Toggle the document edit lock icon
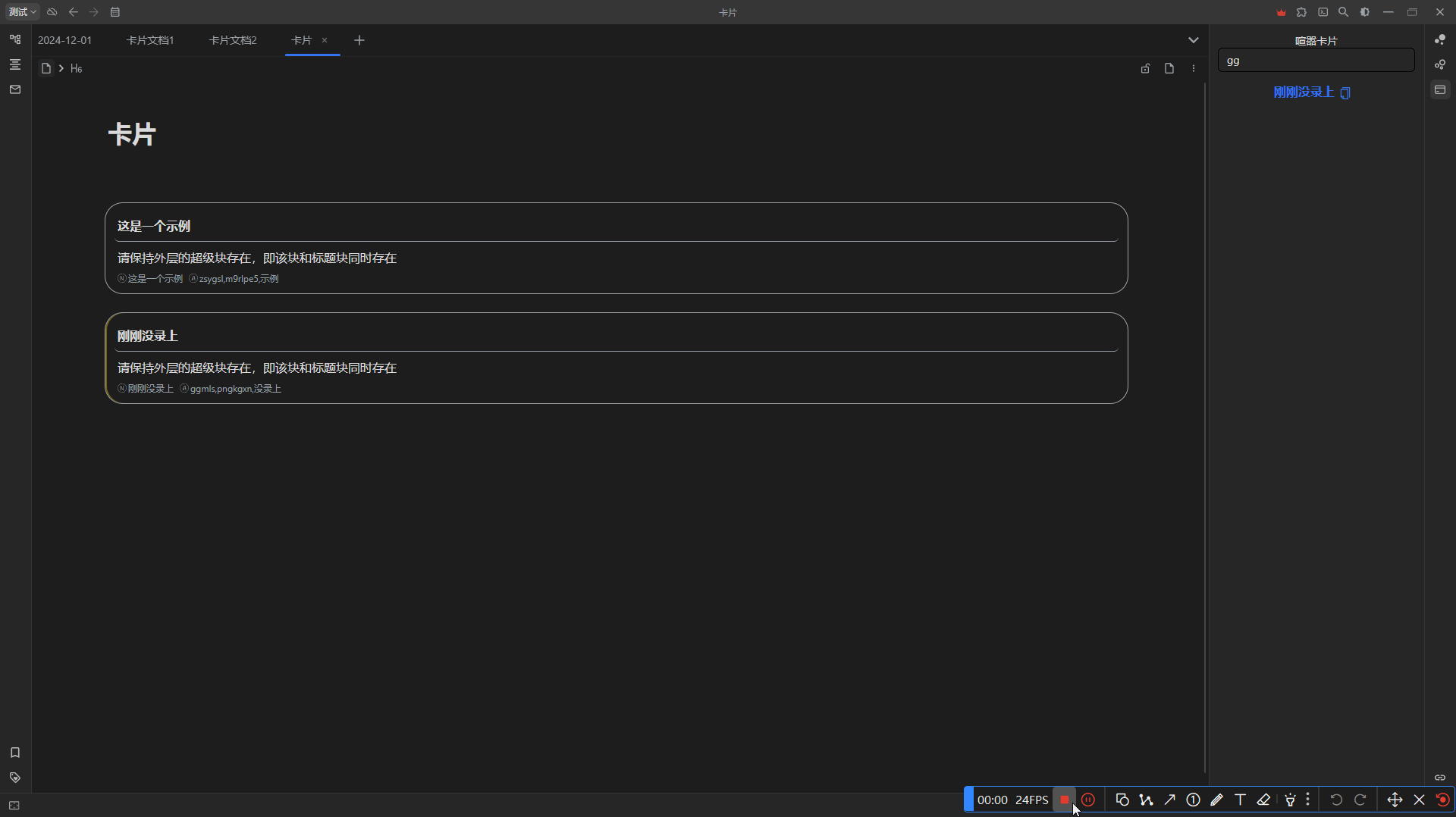The width and height of the screenshot is (1456, 817). pyautogui.click(x=1145, y=68)
